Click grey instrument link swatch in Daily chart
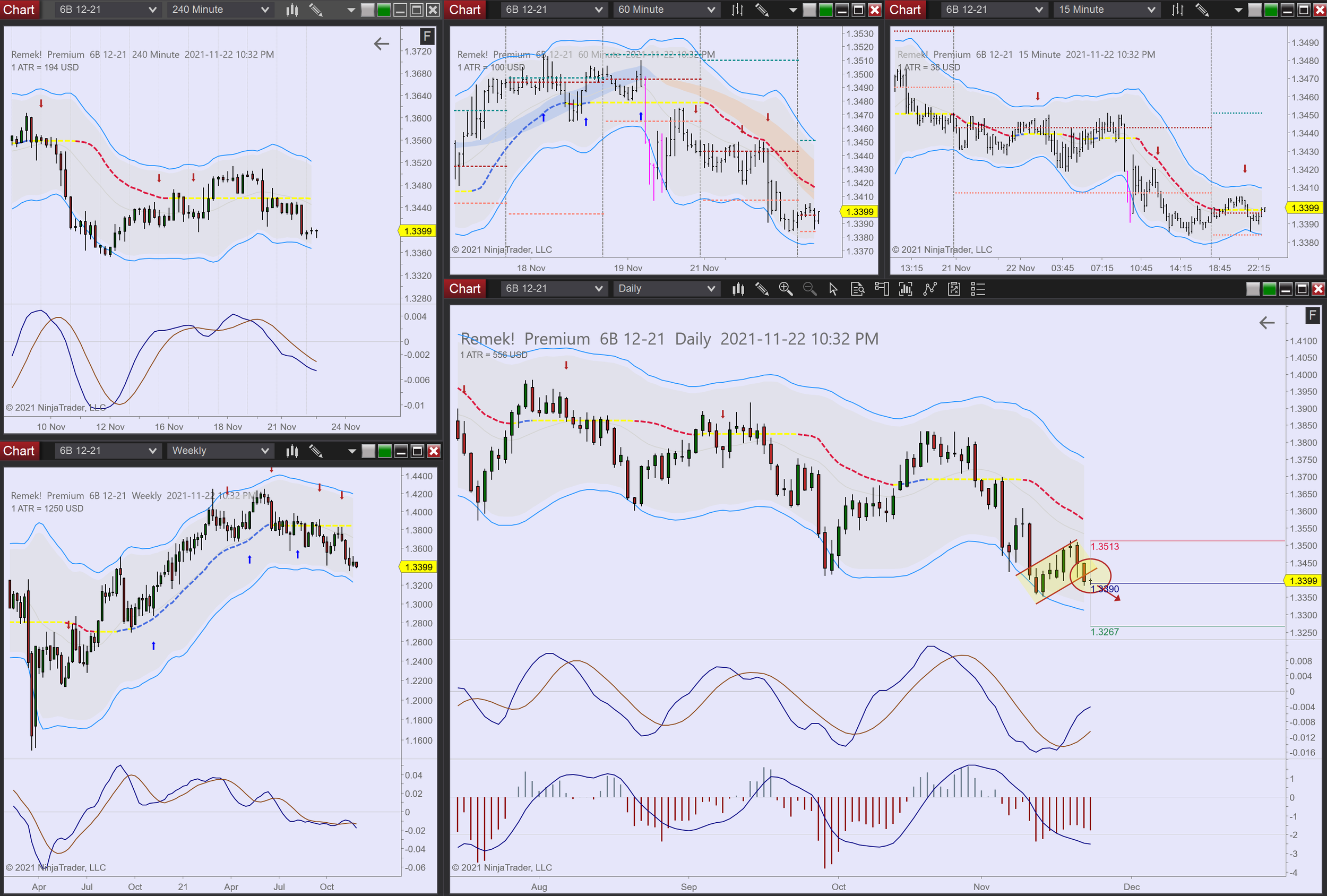The image size is (1327, 896). (x=1253, y=289)
